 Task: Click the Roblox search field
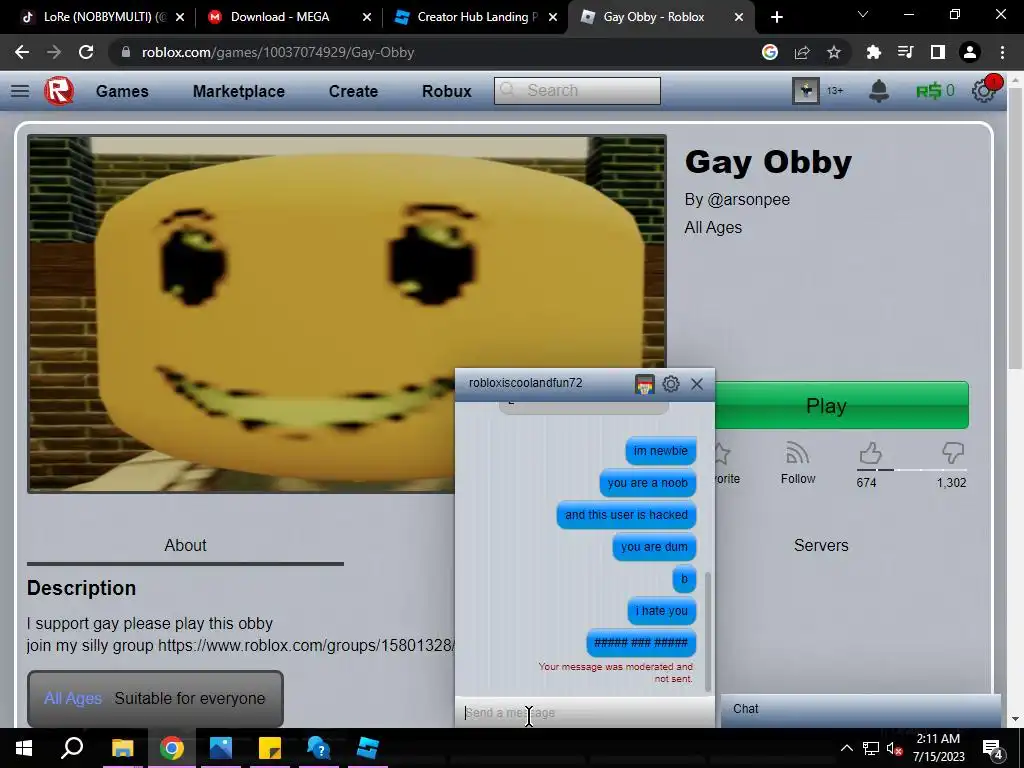[577, 91]
